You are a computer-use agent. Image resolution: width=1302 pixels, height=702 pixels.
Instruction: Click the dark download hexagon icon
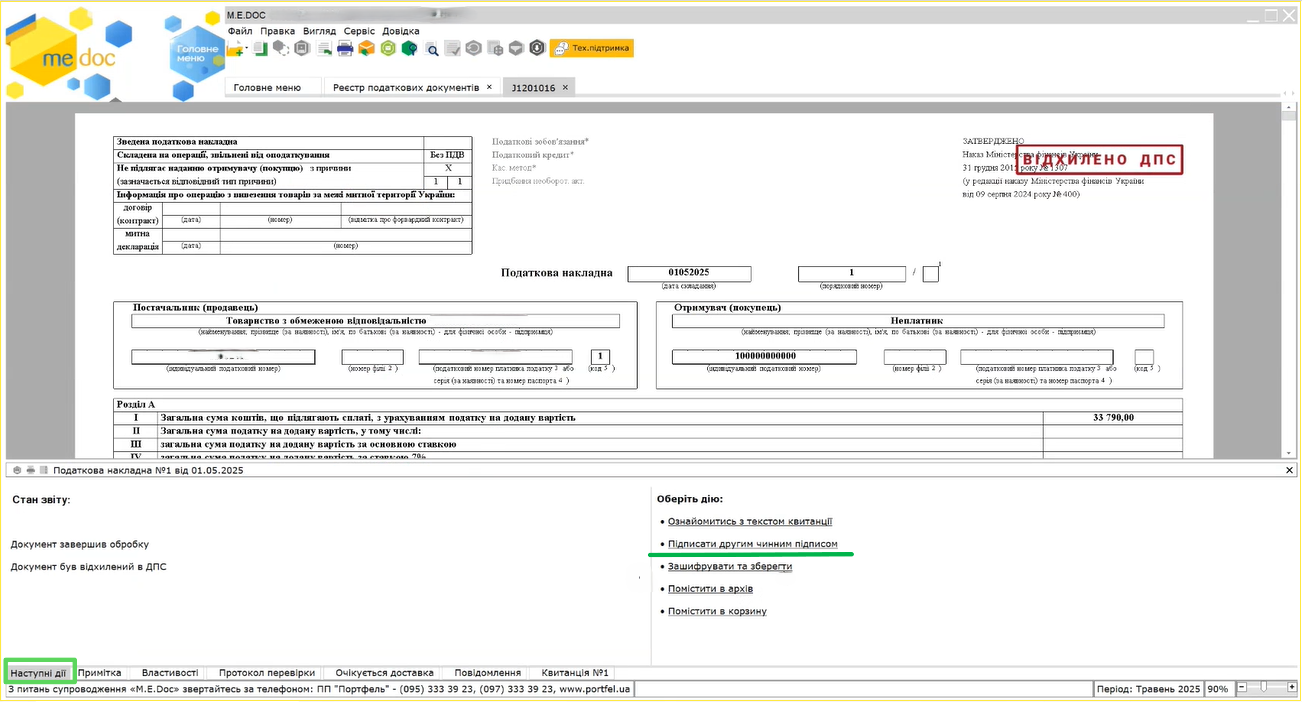coord(536,48)
